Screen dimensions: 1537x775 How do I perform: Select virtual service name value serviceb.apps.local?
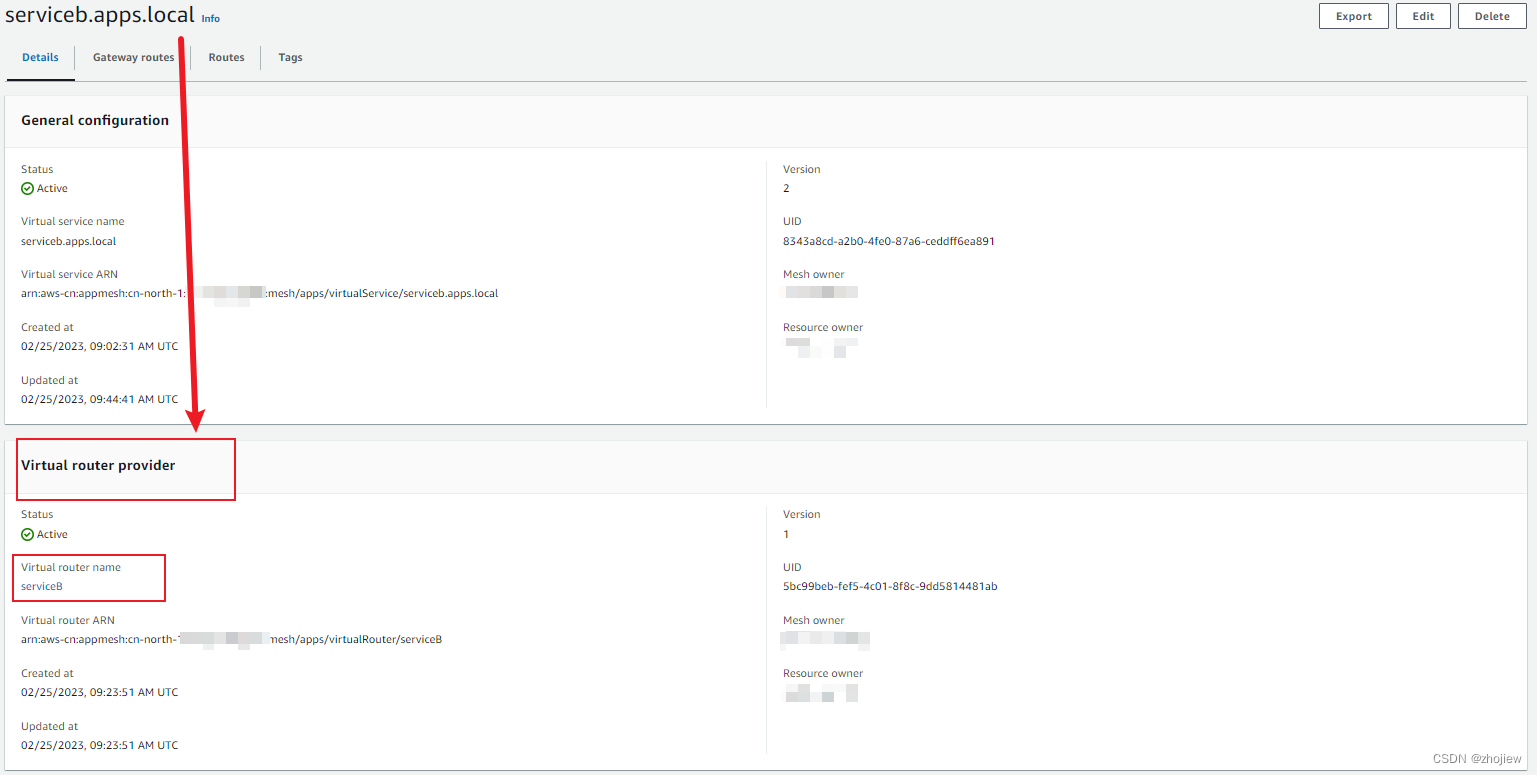69,241
